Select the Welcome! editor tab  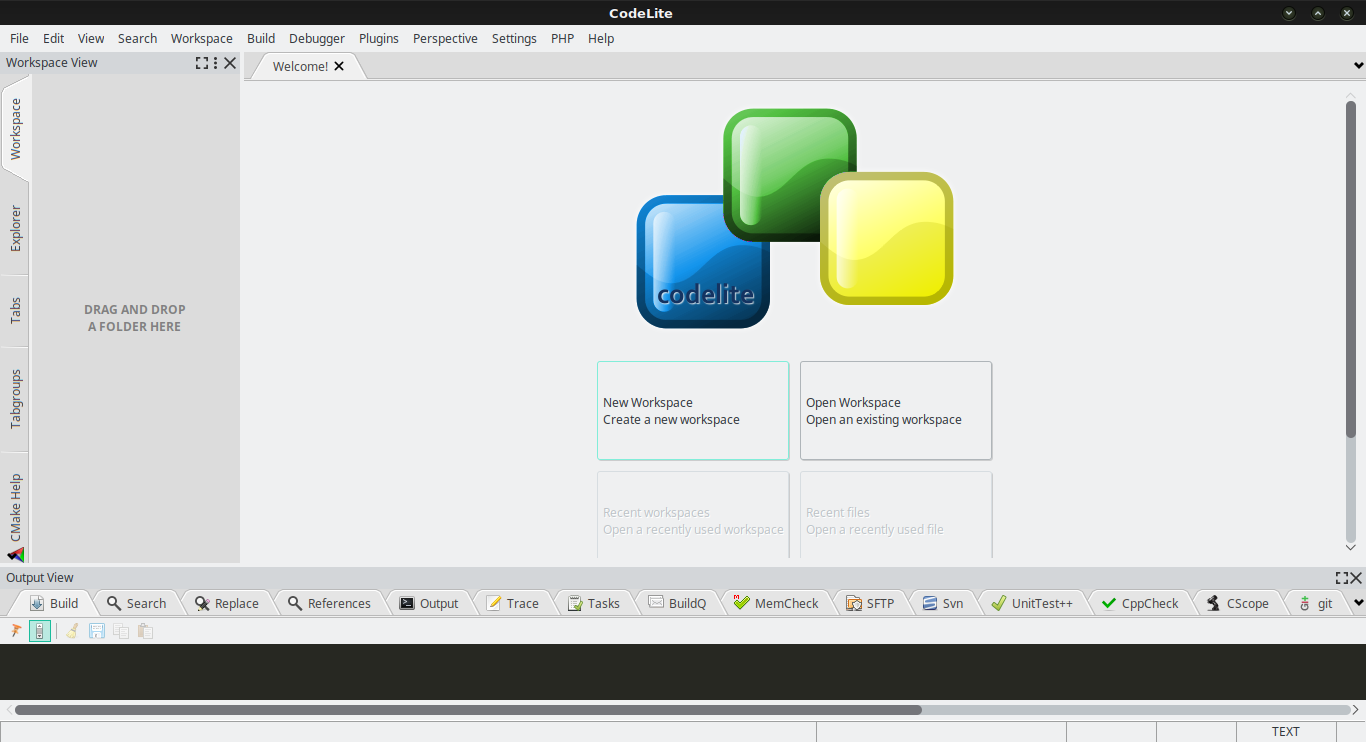pyautogui.click(x=300, y=66)
